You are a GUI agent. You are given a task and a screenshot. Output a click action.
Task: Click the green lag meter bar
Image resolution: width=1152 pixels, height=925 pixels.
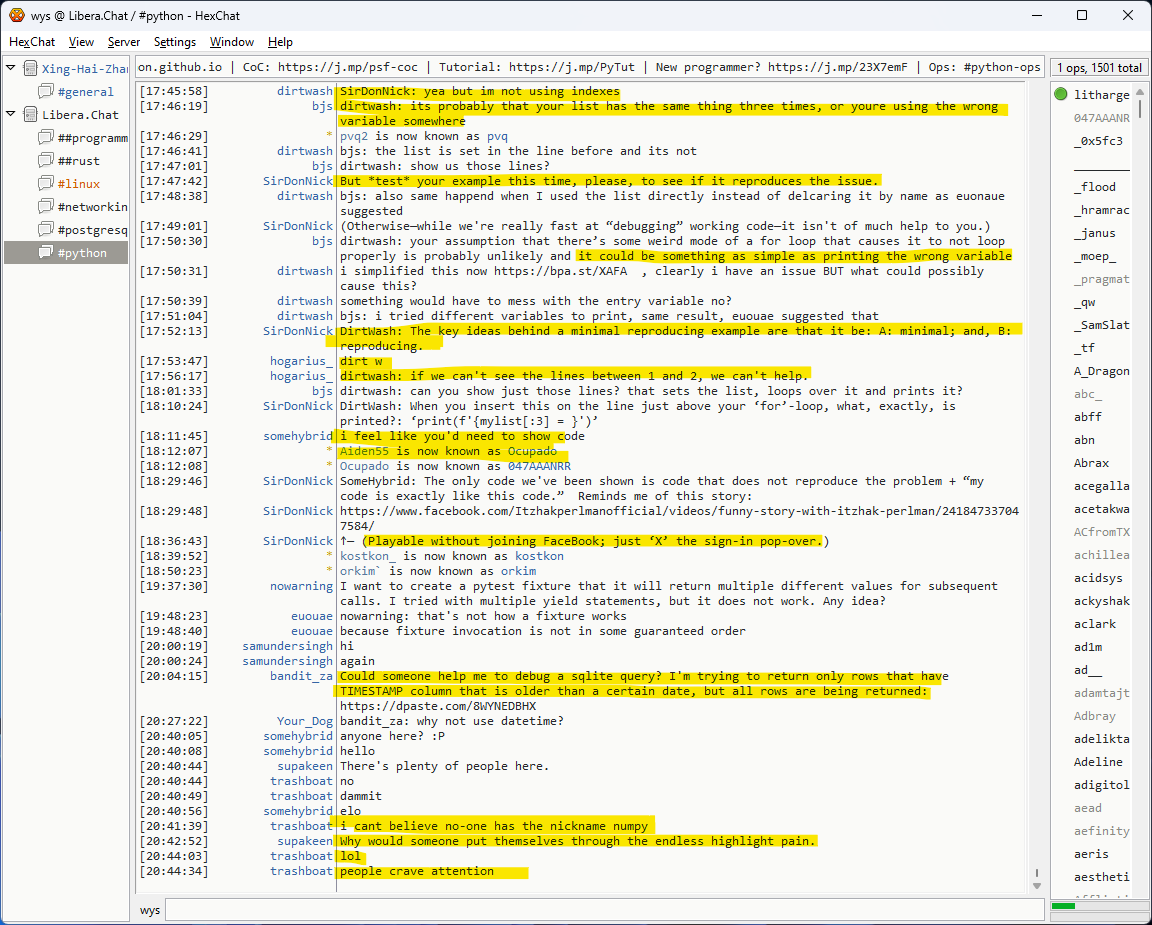coord(1064,906)
